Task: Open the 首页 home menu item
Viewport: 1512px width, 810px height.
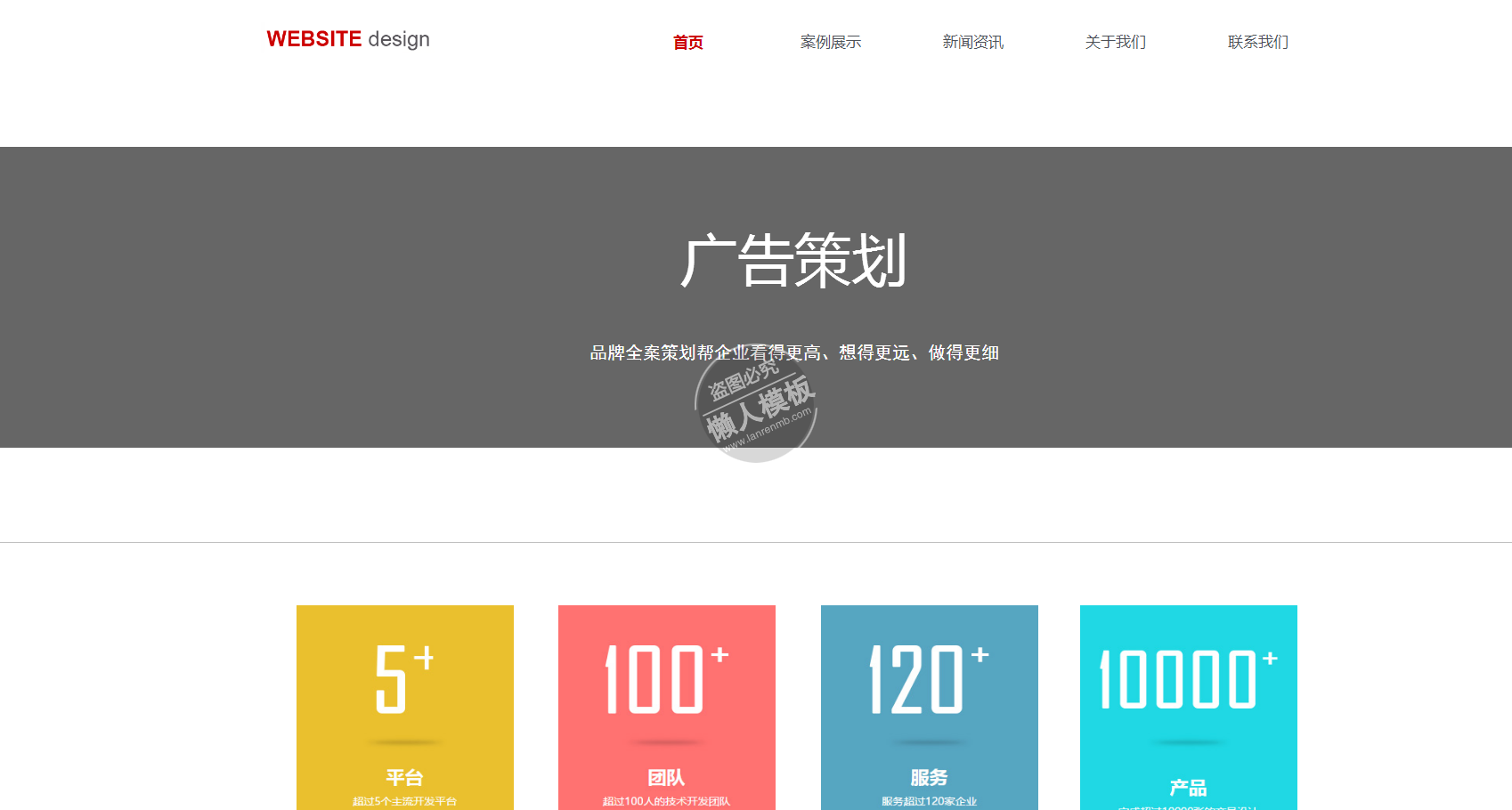Action: click(687, 42)
